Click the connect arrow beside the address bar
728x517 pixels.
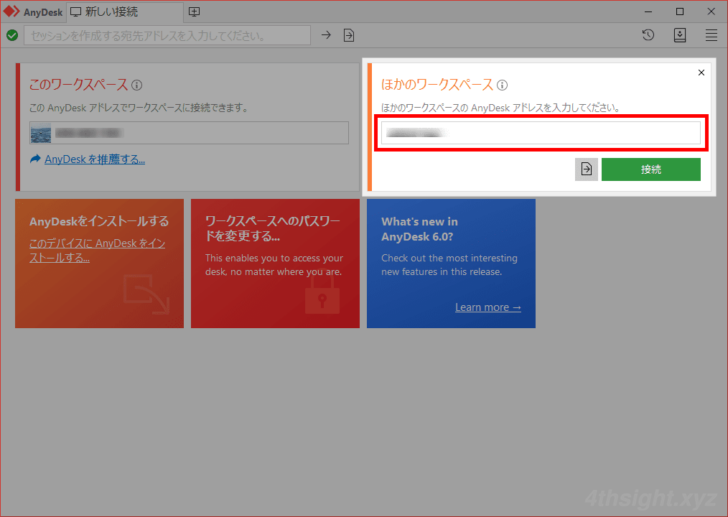(x=326, y=35)
